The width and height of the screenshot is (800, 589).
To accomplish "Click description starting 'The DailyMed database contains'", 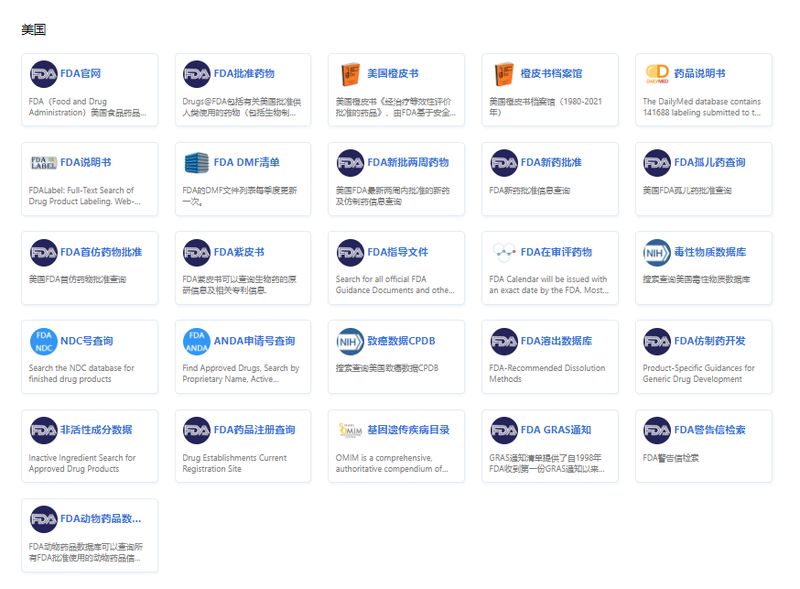I will tap(702, 107).
